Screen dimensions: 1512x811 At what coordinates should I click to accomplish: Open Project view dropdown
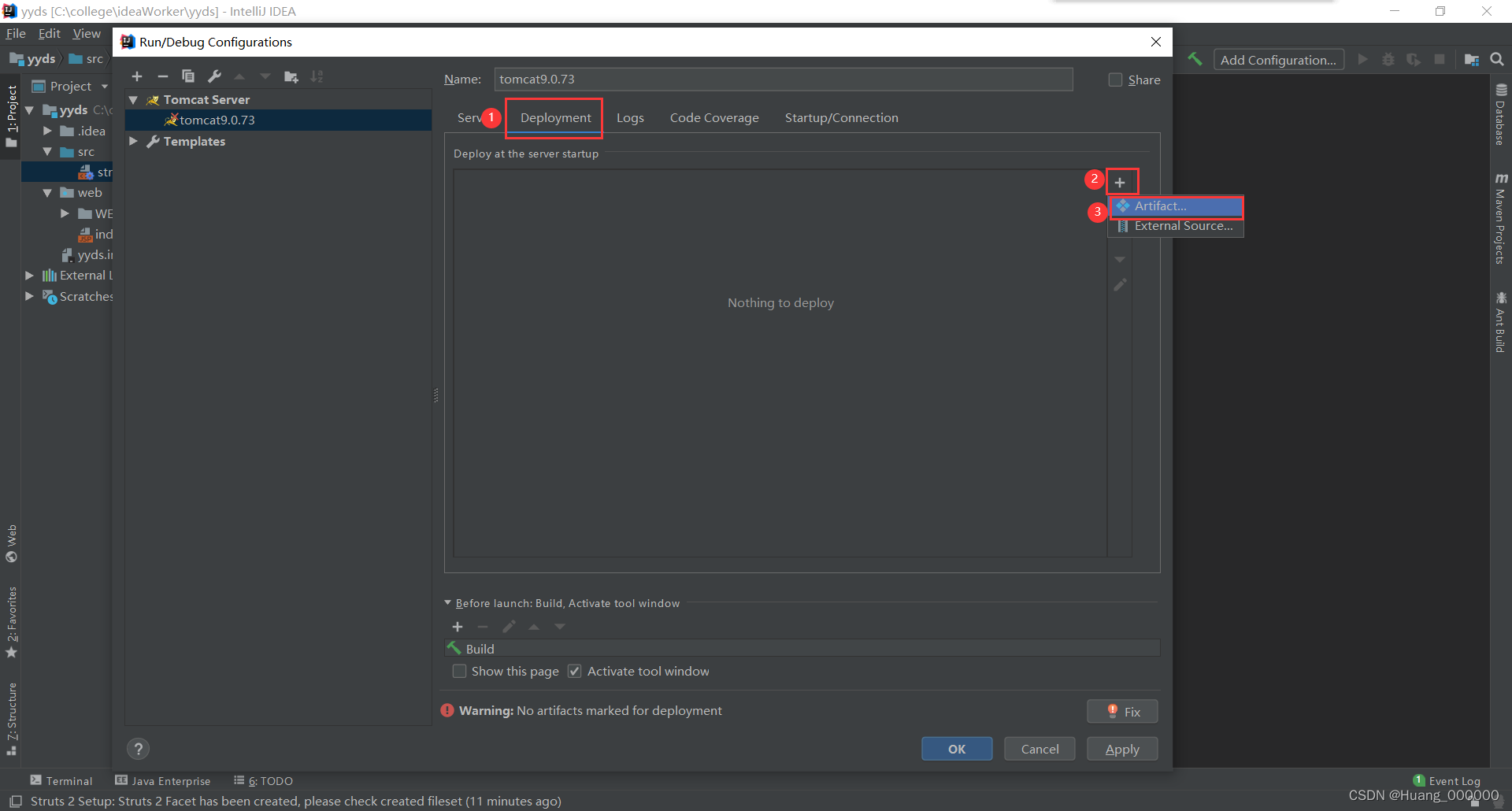[x=105, y=87]
